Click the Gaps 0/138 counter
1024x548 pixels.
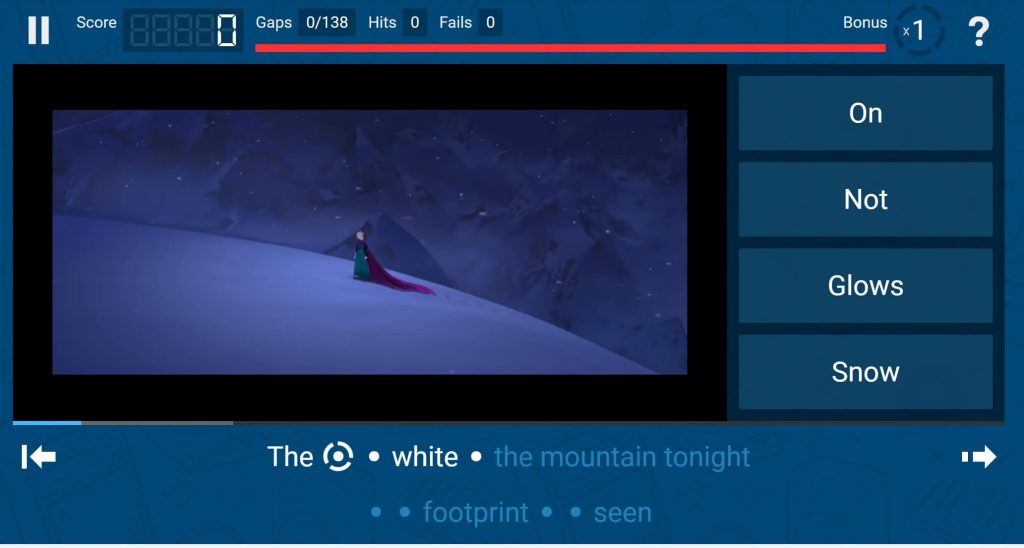click(327, 23)
